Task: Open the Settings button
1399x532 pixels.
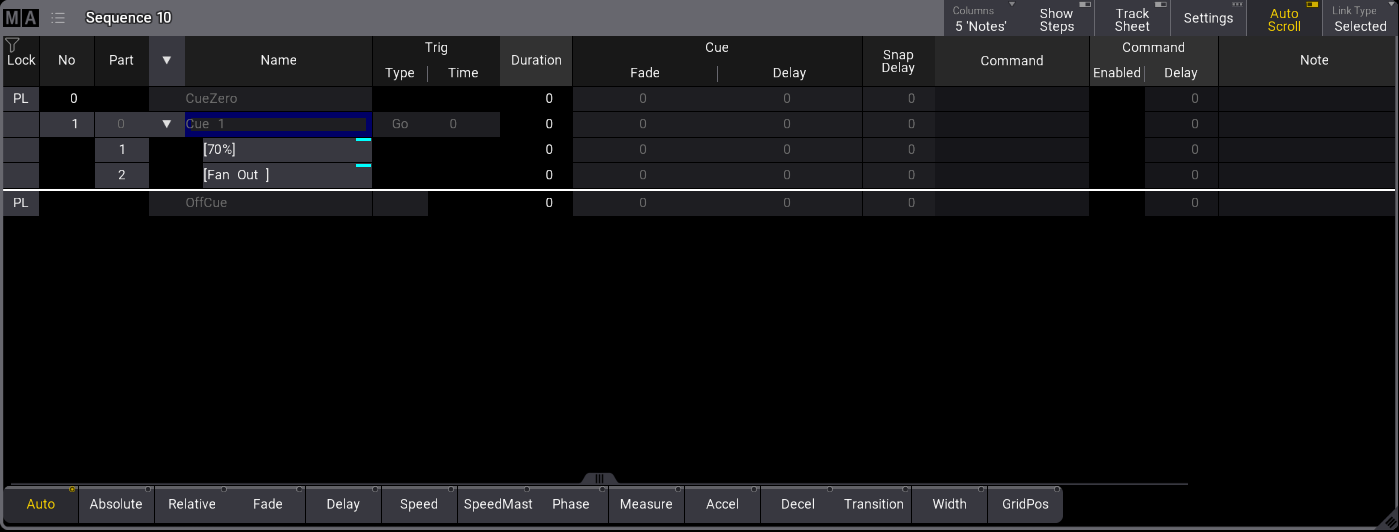Action: [1208, 19]
